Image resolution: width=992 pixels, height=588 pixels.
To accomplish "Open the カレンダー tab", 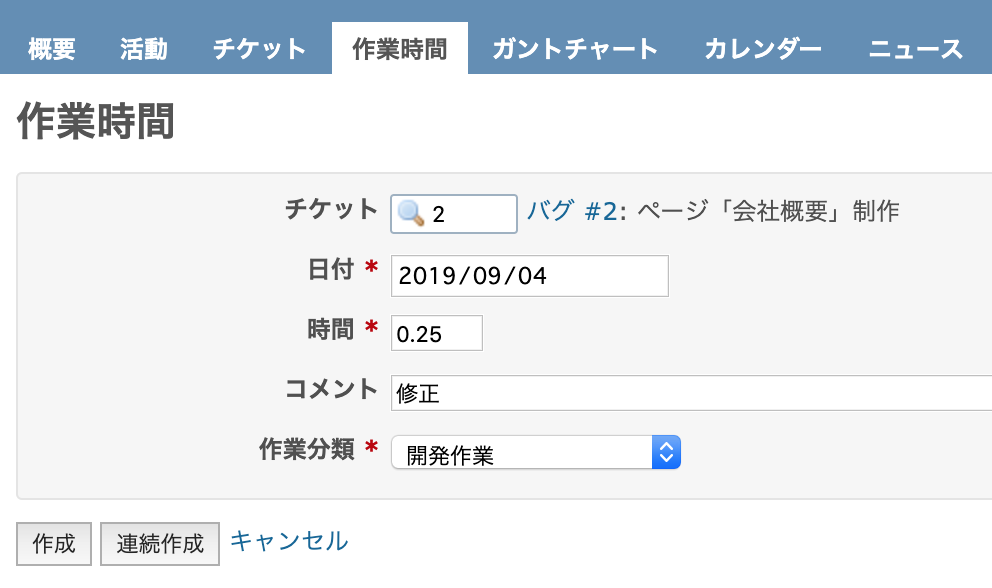I will click(763, 49).
